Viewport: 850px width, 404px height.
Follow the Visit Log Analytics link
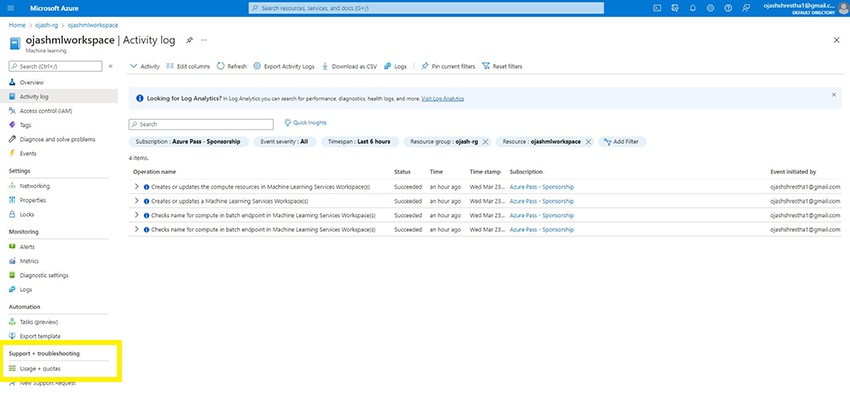(x=442, y=99)
